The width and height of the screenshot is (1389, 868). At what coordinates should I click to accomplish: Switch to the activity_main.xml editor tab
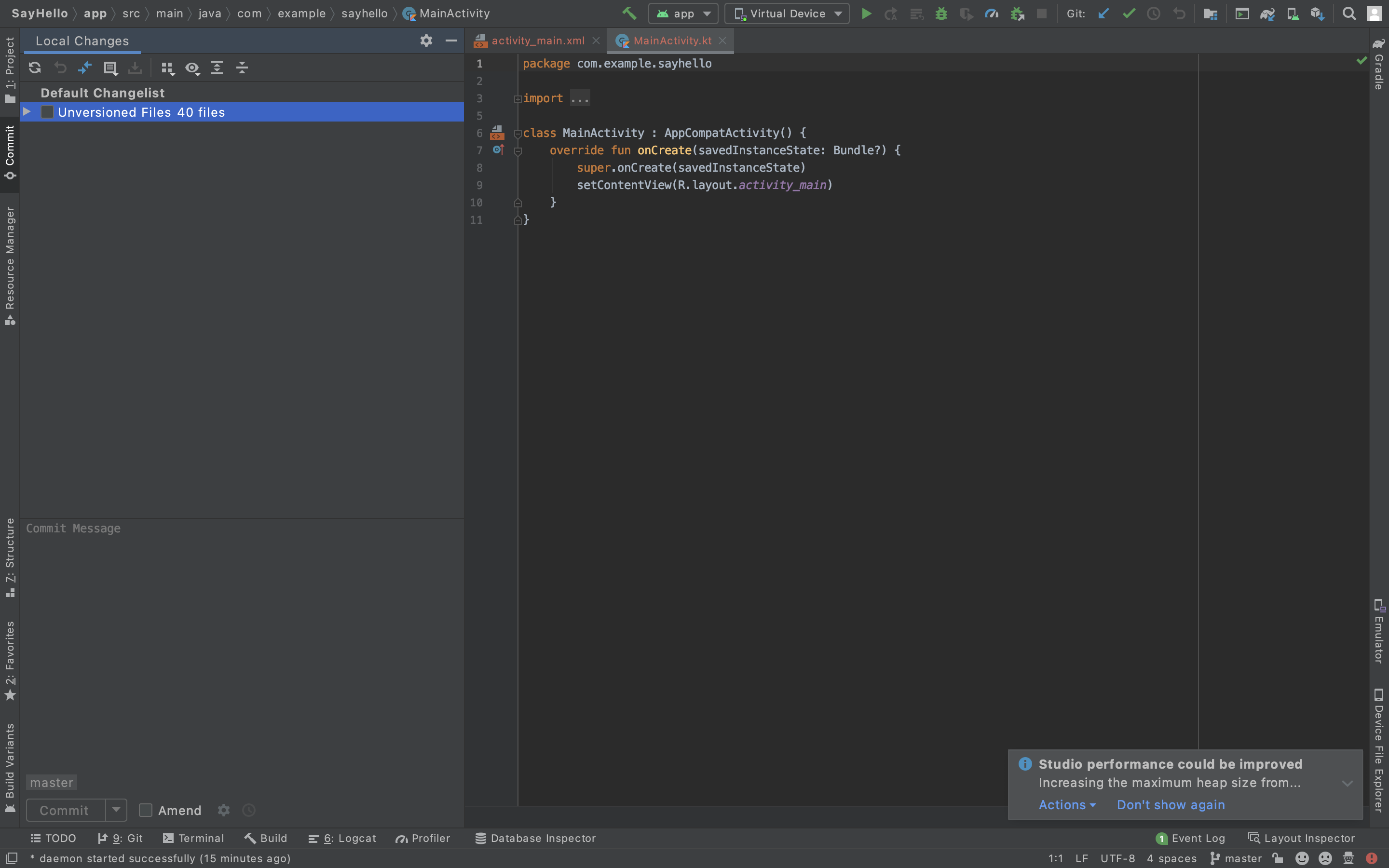point(537,41)
